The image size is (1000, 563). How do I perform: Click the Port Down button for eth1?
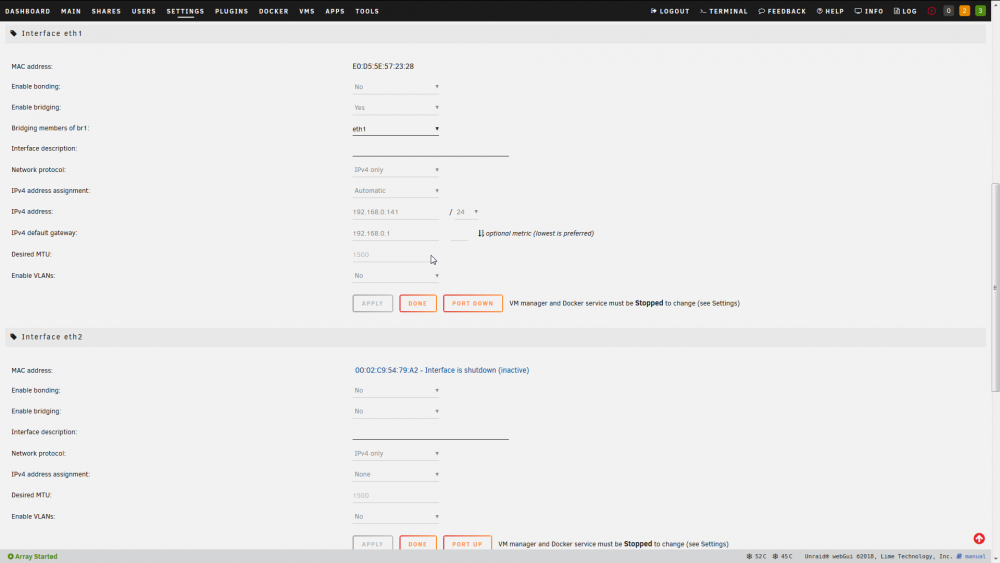(473, 303)
